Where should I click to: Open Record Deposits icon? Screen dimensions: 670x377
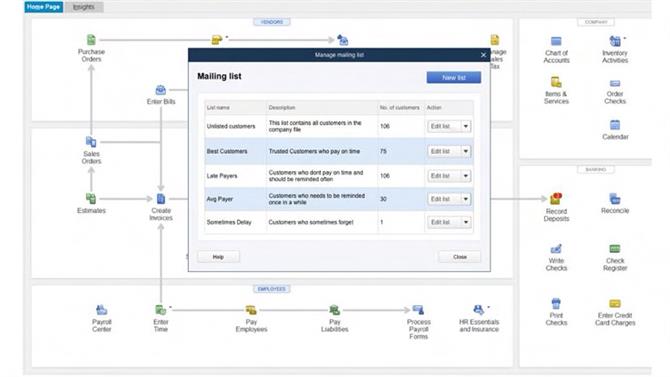pyautogui.click(x=556, y=199)
